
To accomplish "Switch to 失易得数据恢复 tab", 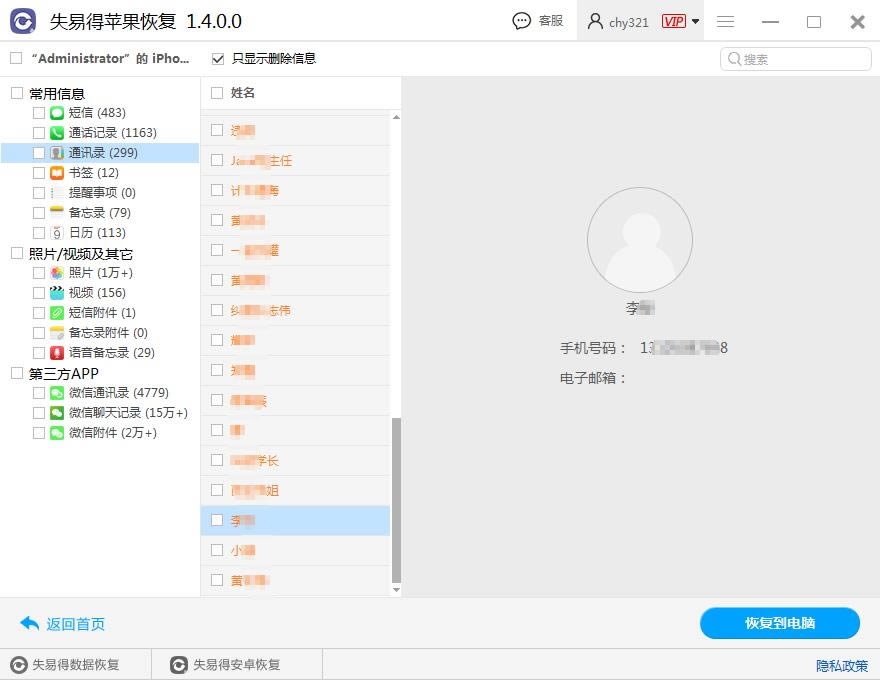I will click(x=76, y=665).
